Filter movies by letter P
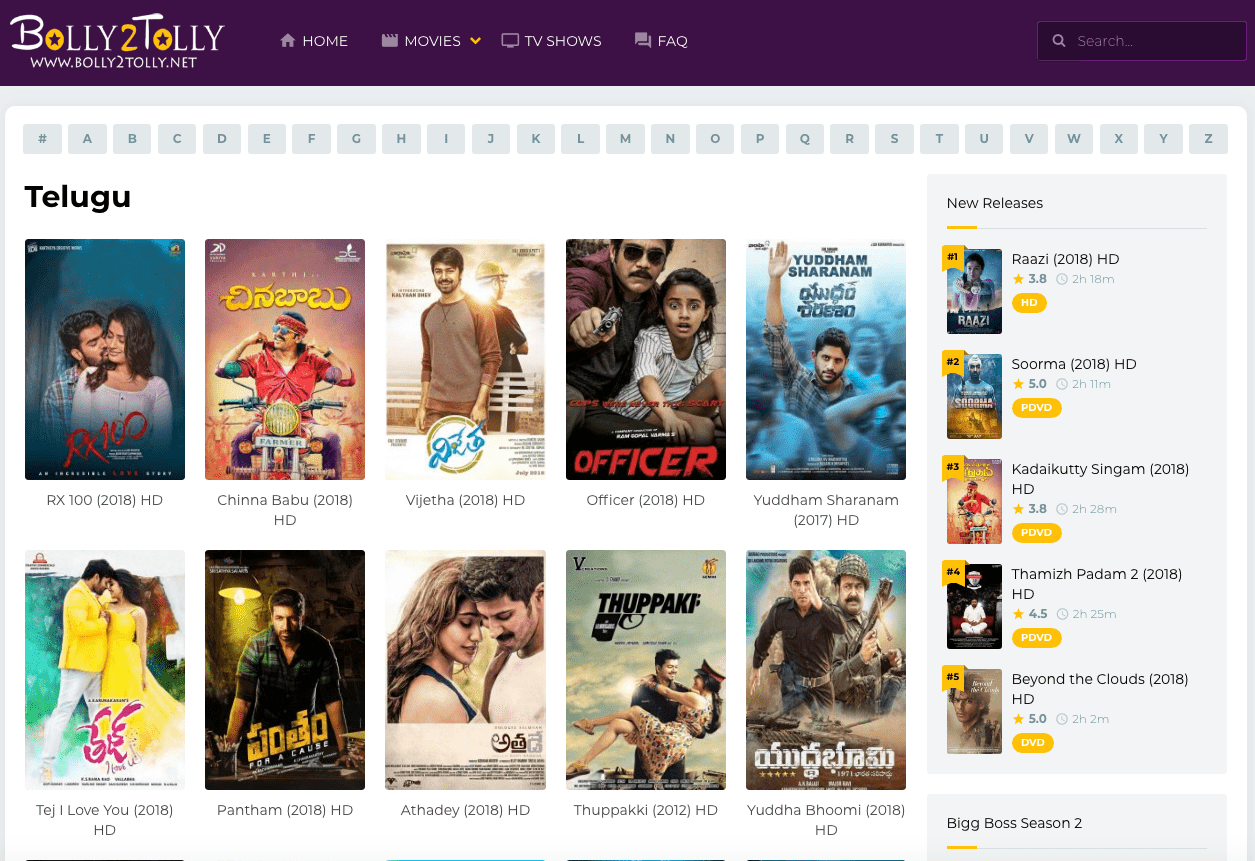1255x861 pixels. (760, 139)
